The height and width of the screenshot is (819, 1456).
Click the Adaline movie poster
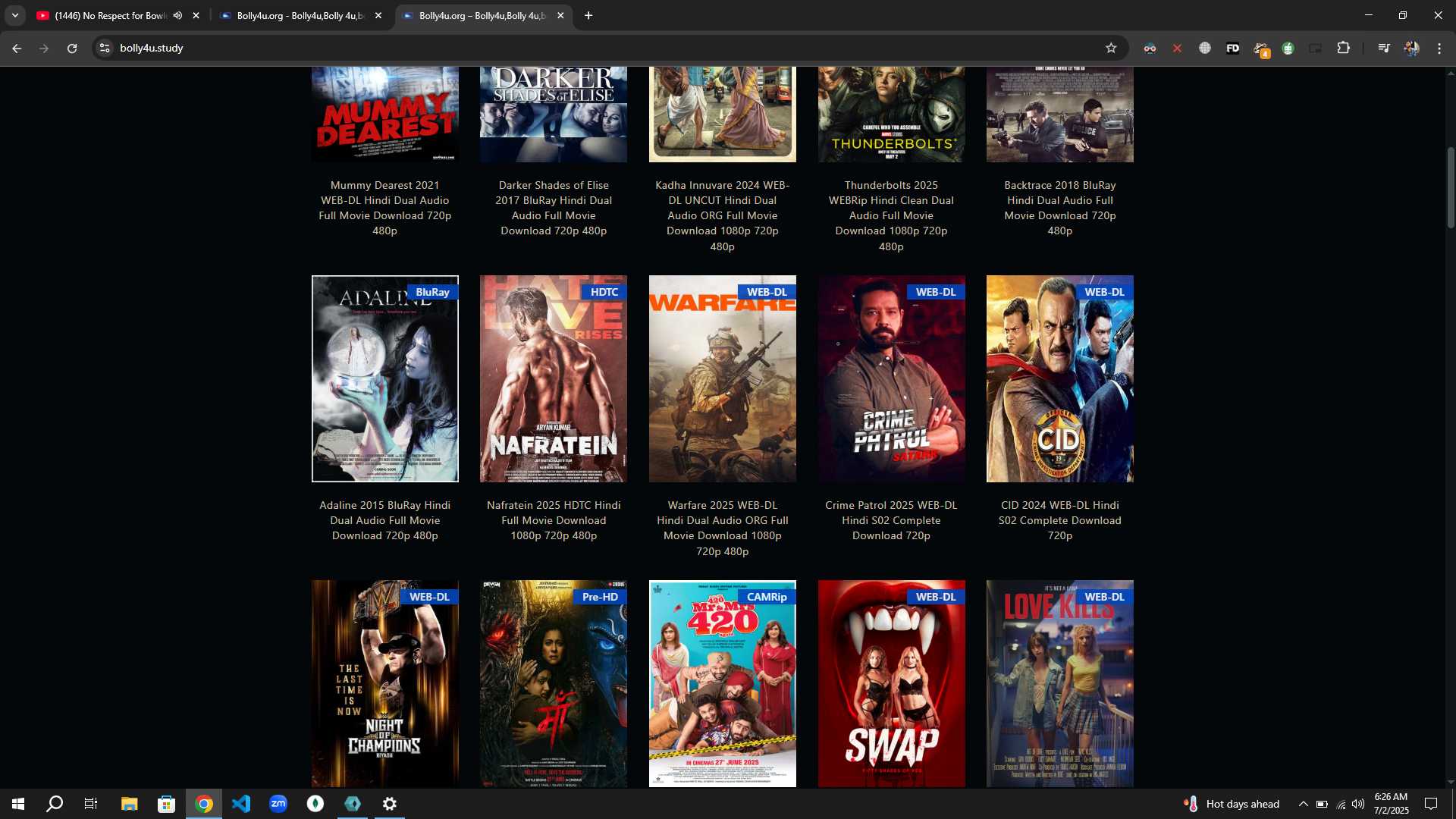pos(384,378)
